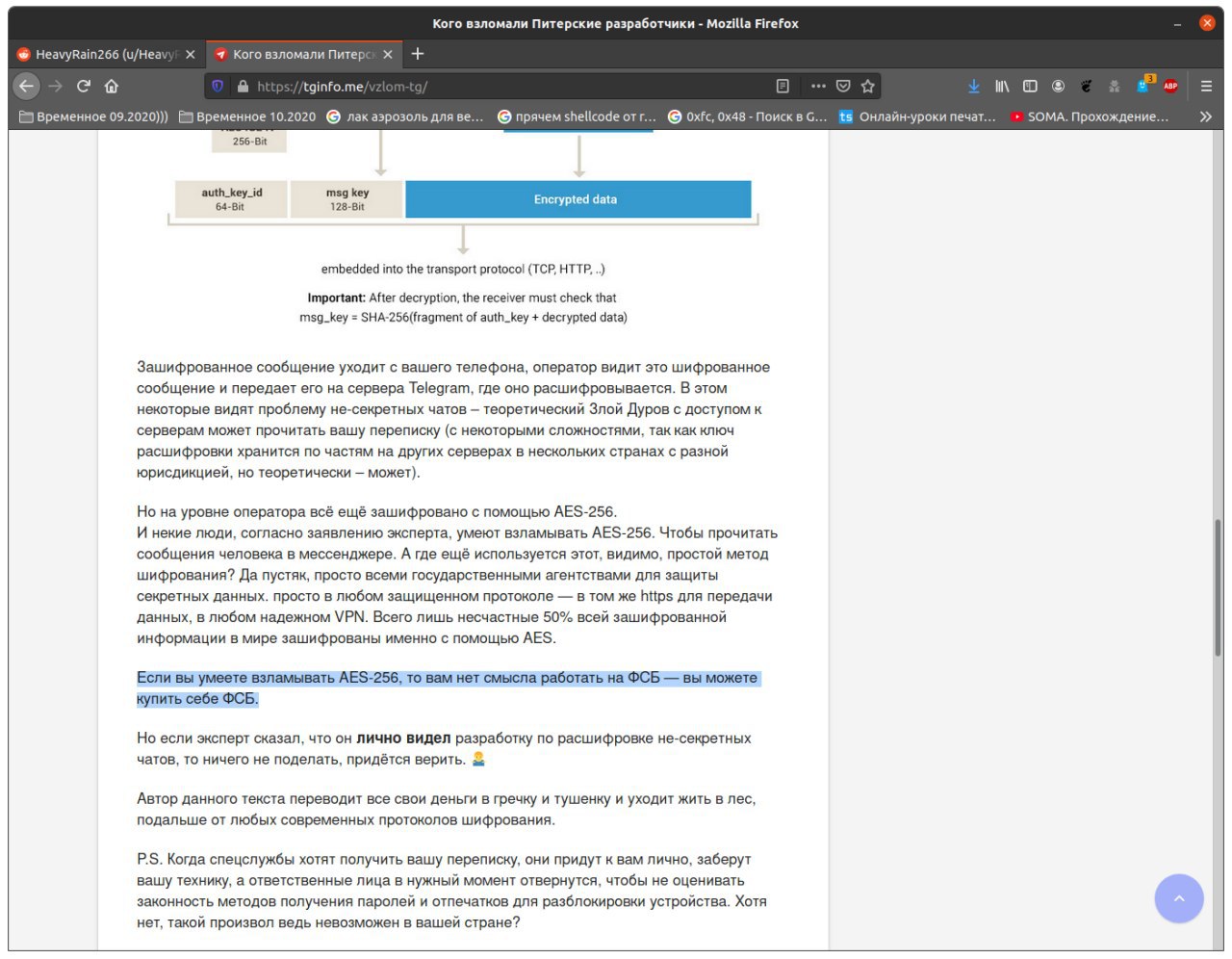Screen dimensions: 1232x959
Task: Toggle the sidebar view
Action: tap(1030, 86)
